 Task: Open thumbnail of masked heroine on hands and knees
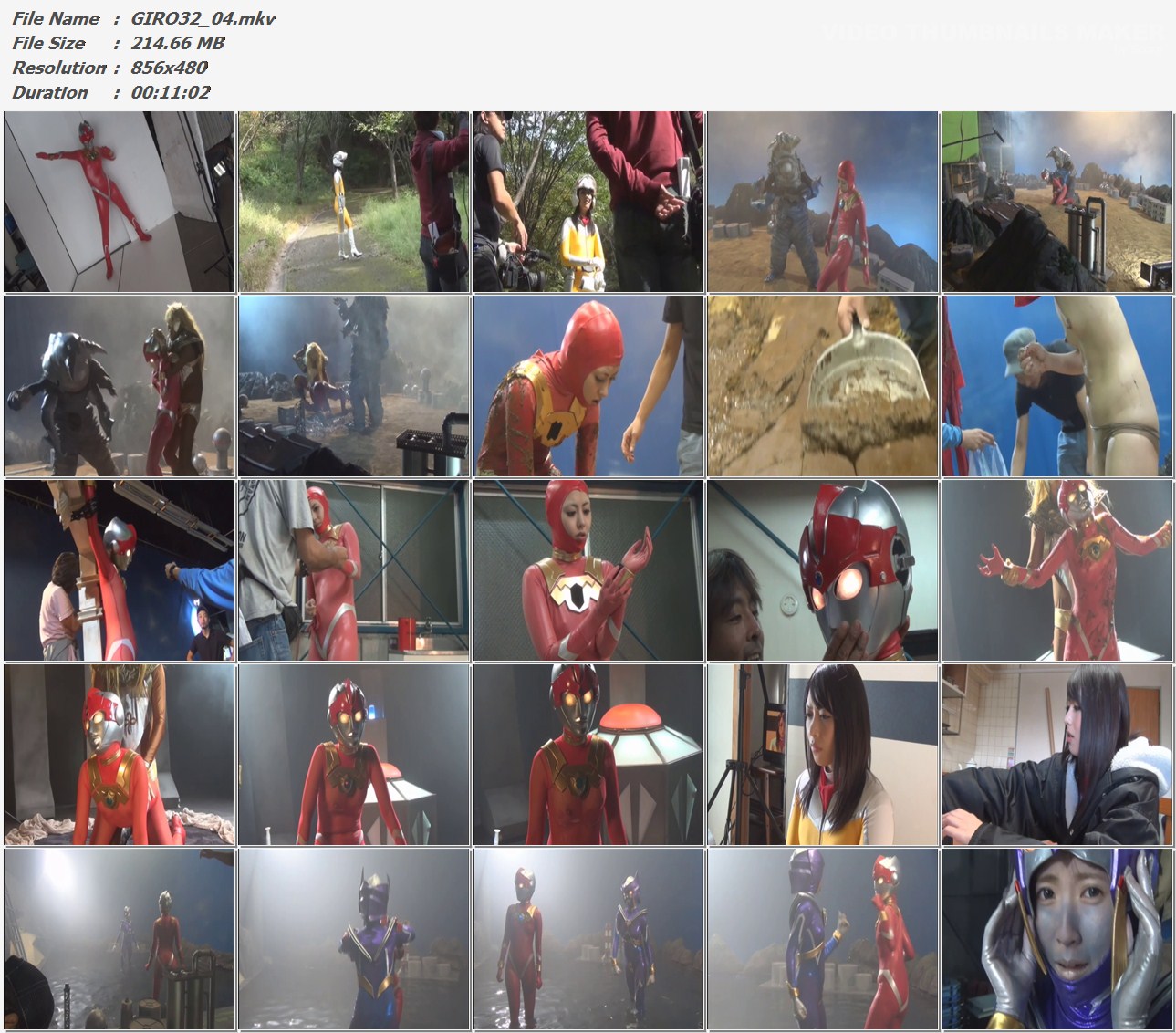pos(120,754)
